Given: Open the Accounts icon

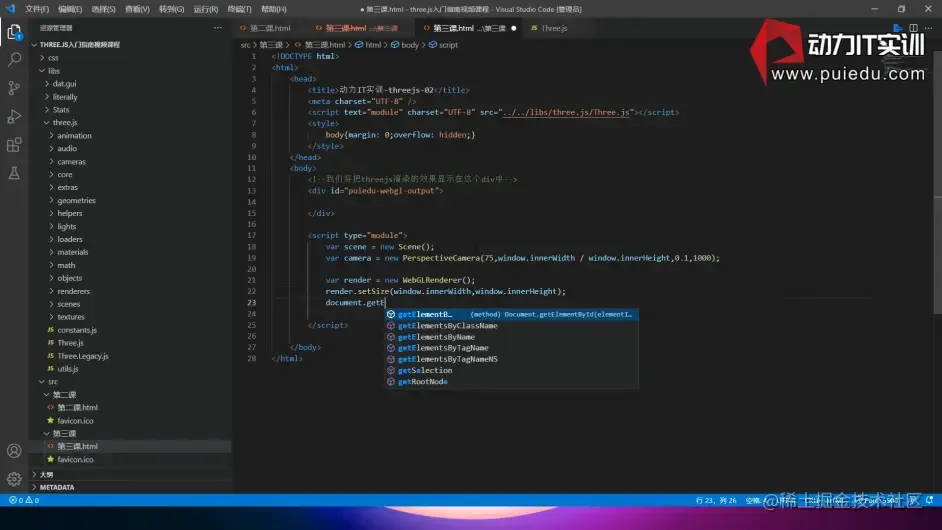Looking at the screenshot, I should [14, 451].
